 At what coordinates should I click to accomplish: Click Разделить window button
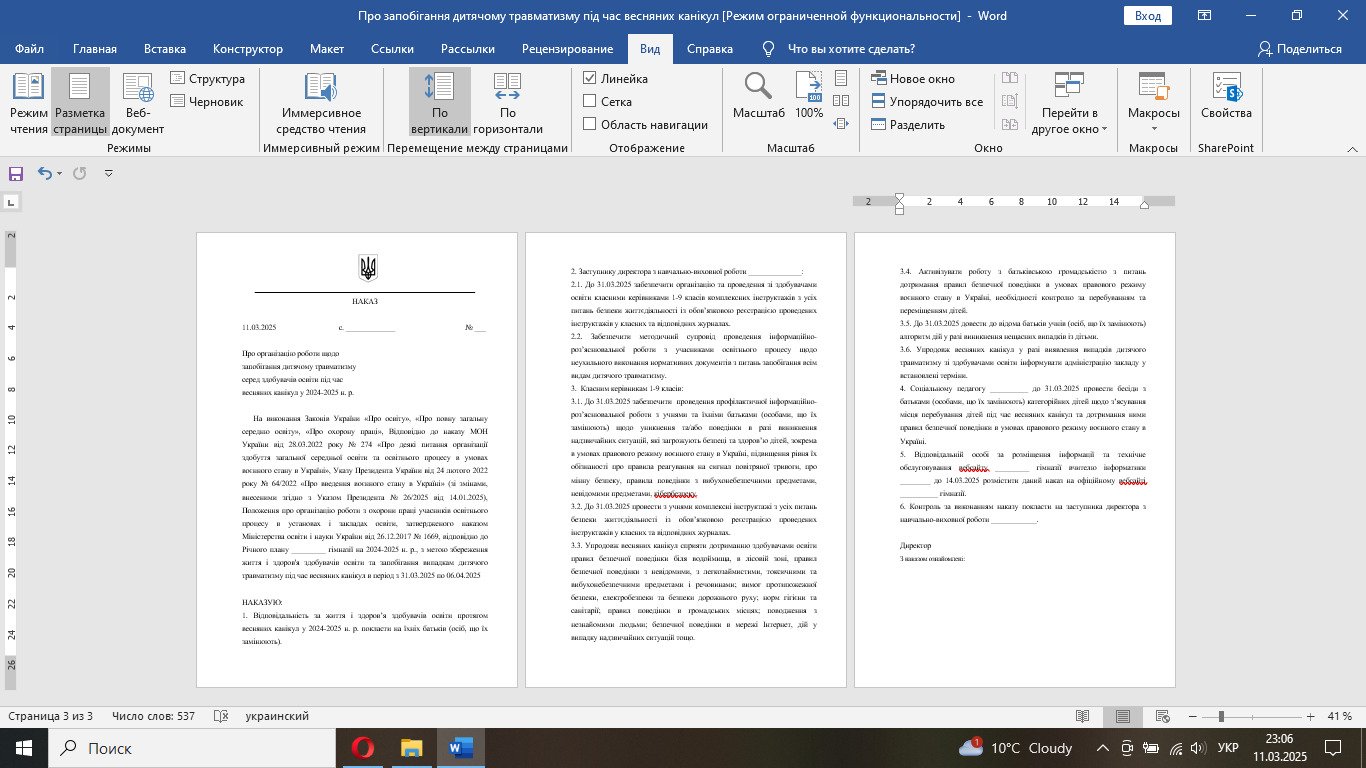[908, 125]
